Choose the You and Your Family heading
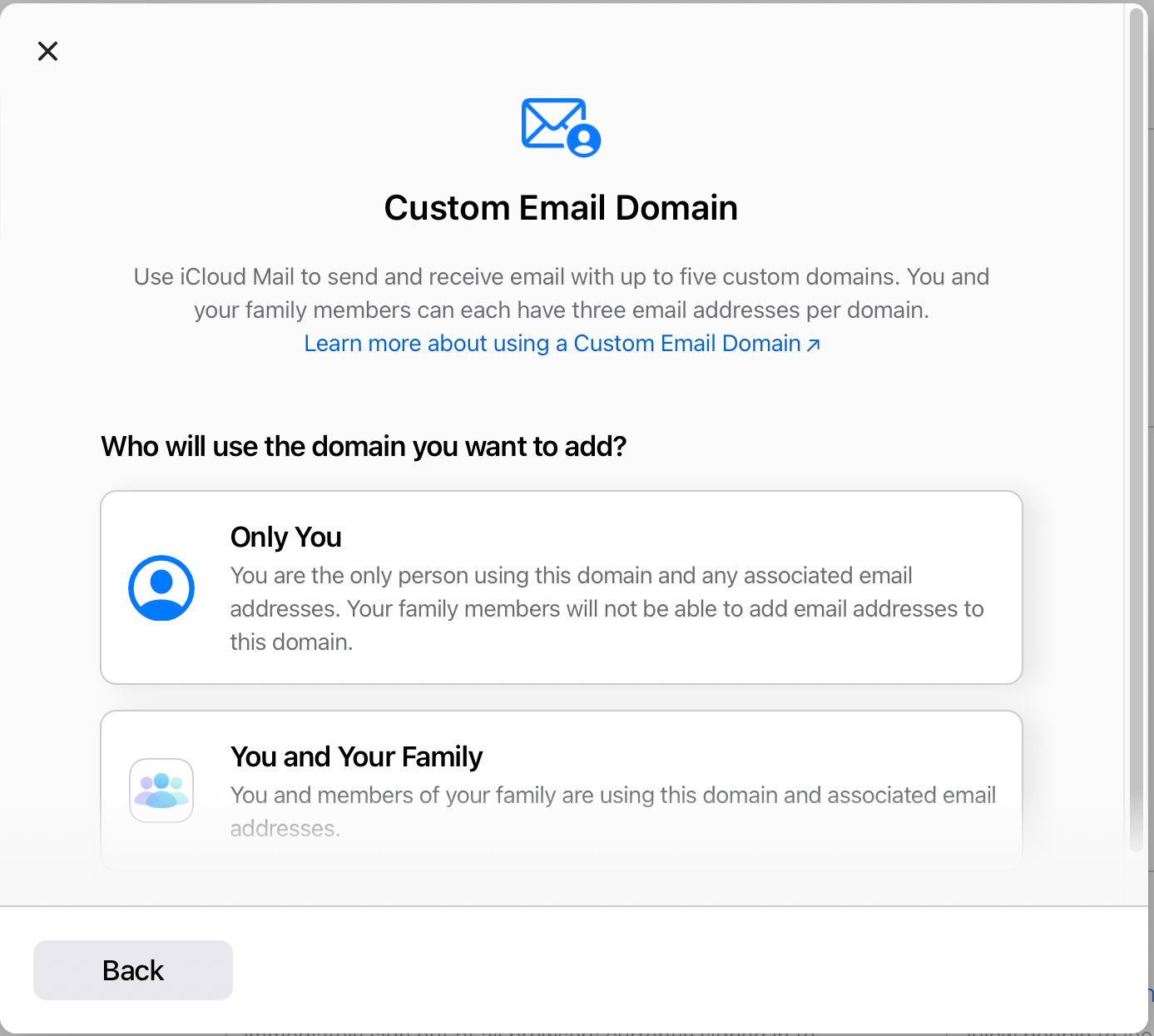The height and width of the screenshot is (1036, 1154). click(356, 757)
